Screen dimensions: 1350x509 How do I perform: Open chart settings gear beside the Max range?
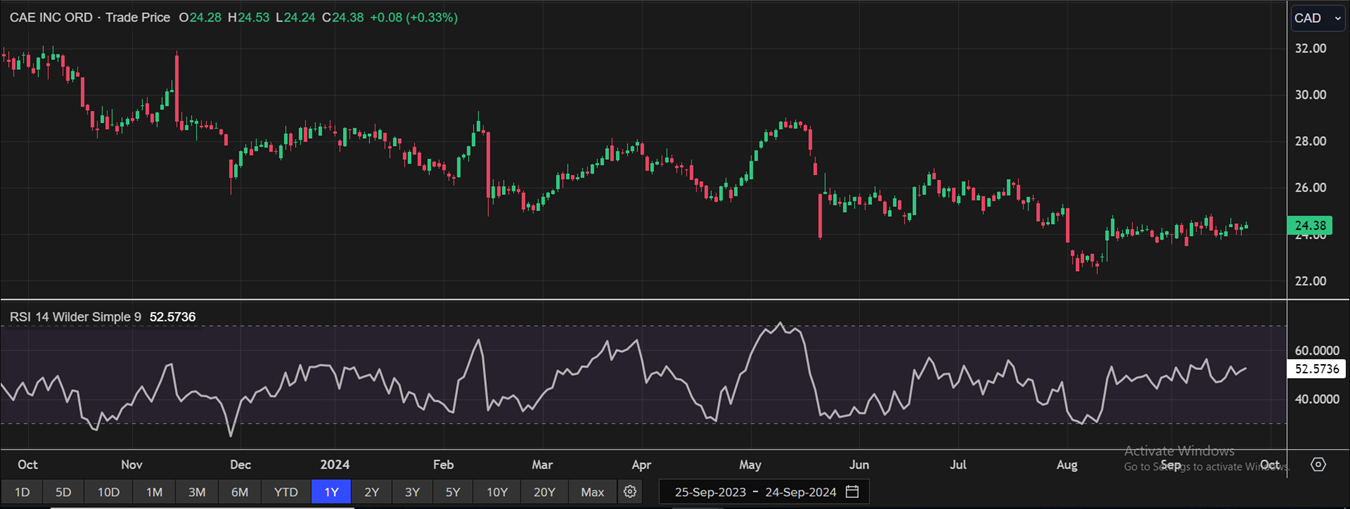630,492
